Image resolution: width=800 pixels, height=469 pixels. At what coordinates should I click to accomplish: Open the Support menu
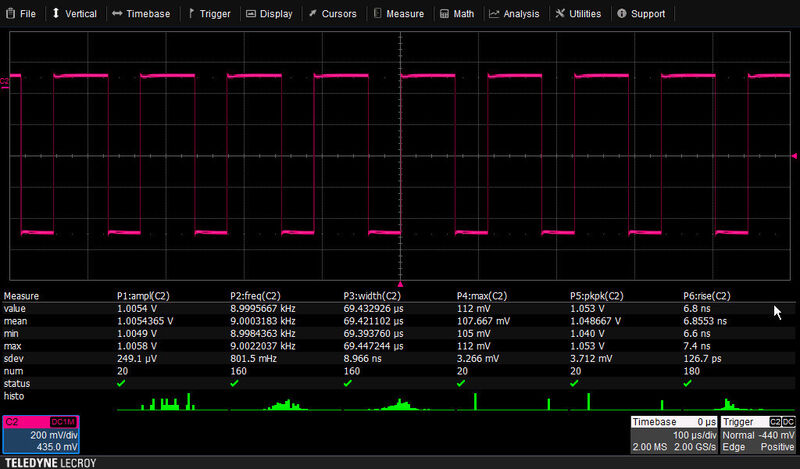[x=641, y=14]
